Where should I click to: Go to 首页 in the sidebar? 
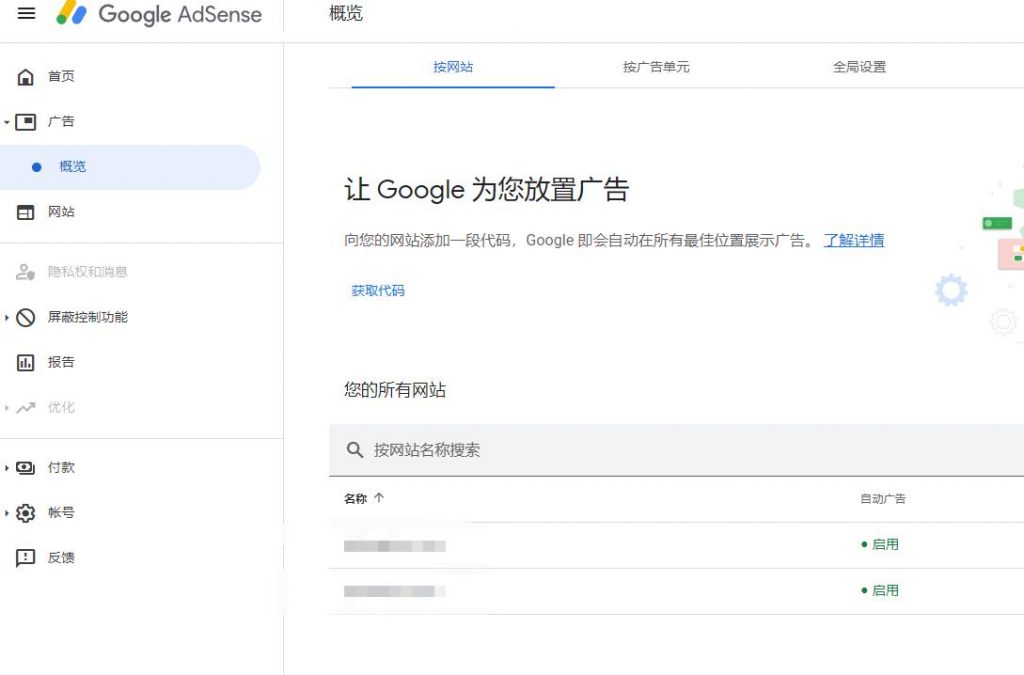[x=61, y=76]
